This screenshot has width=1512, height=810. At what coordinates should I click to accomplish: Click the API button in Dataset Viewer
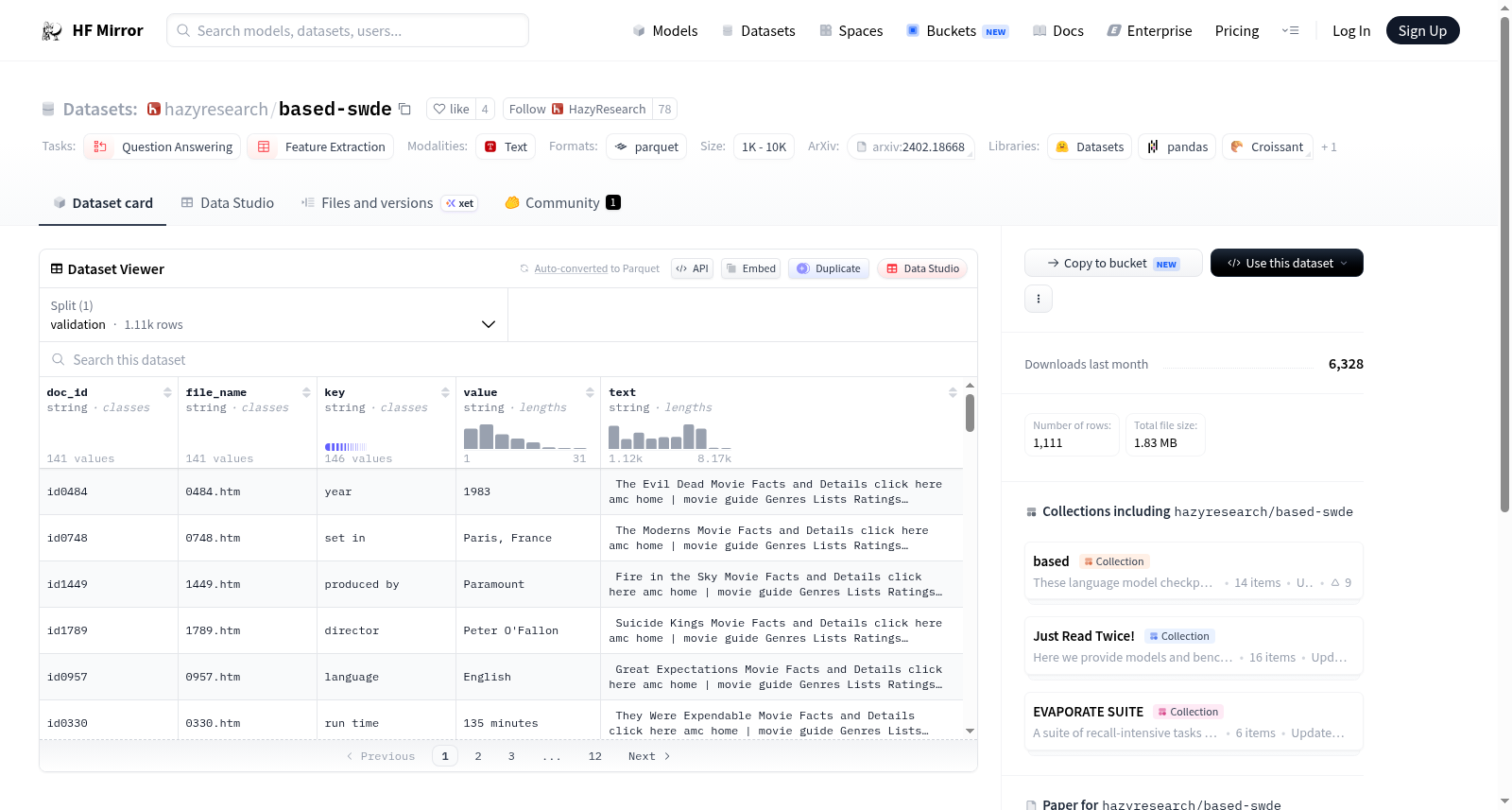pyautogui.click(x=692, y=268)
